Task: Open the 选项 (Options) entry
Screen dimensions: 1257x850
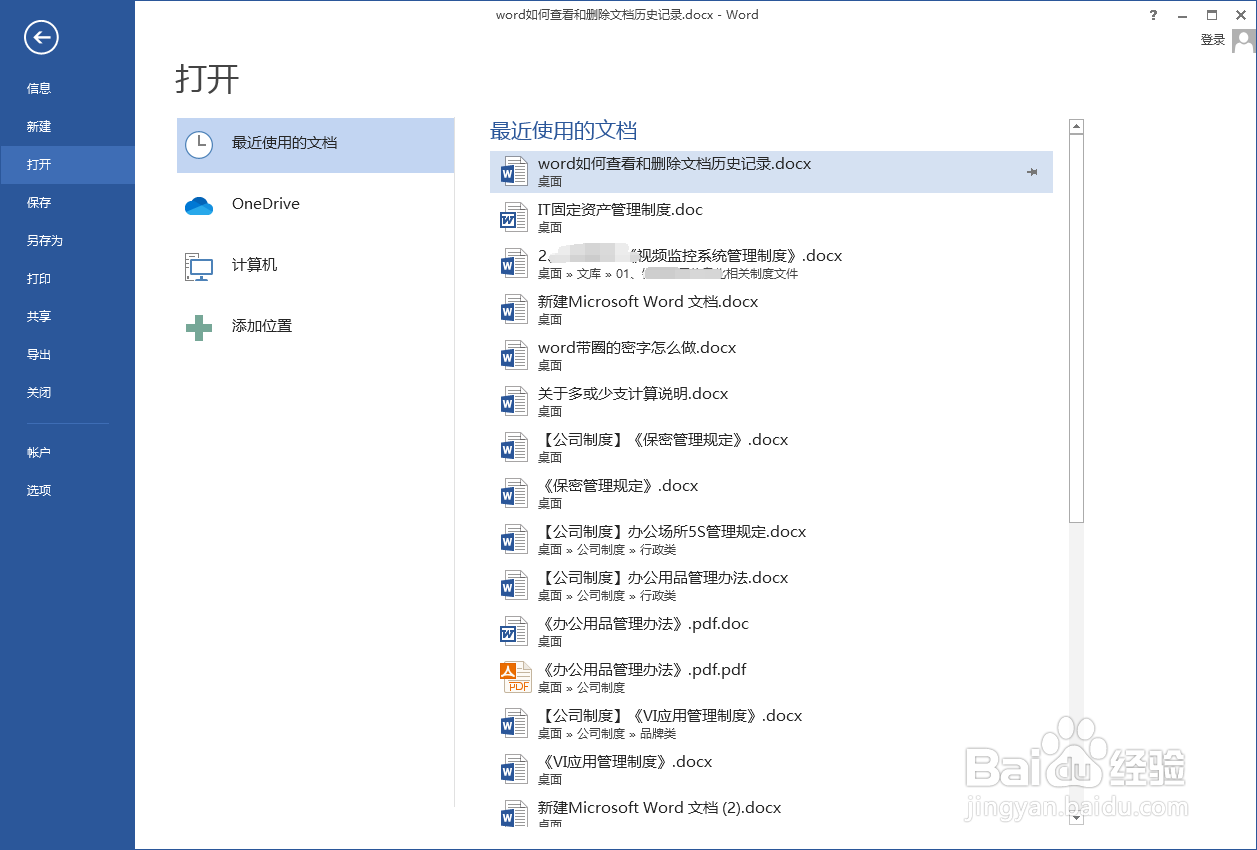Action: 39,490
